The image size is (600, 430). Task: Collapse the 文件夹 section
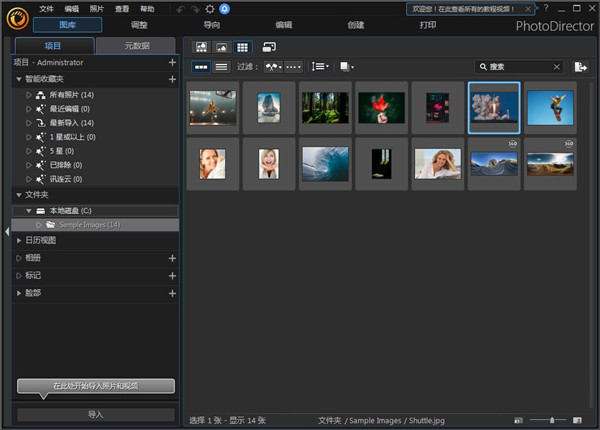pyautogui.click(x=19, y=195)
